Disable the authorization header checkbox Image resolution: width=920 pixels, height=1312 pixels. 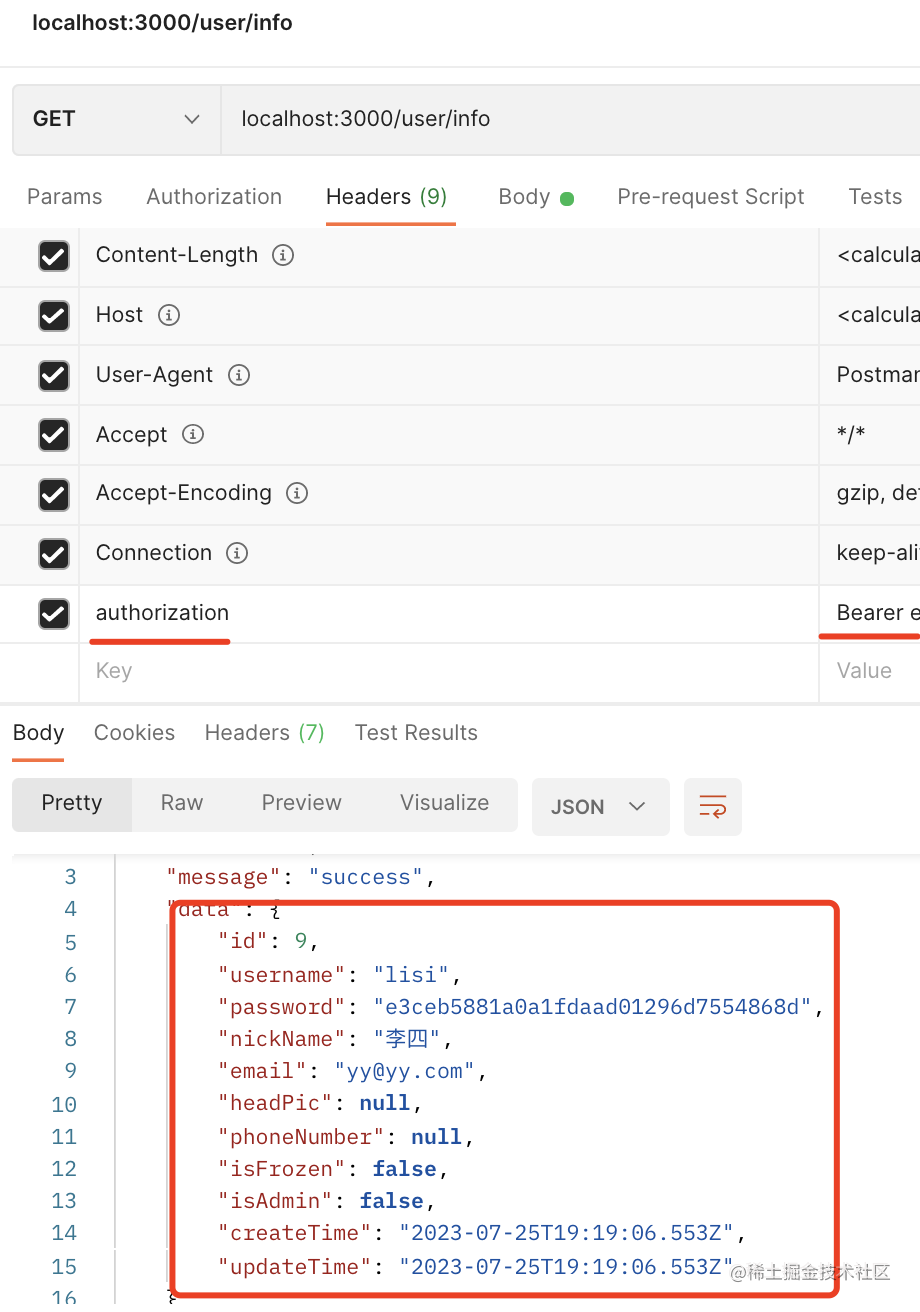[53, 614]
